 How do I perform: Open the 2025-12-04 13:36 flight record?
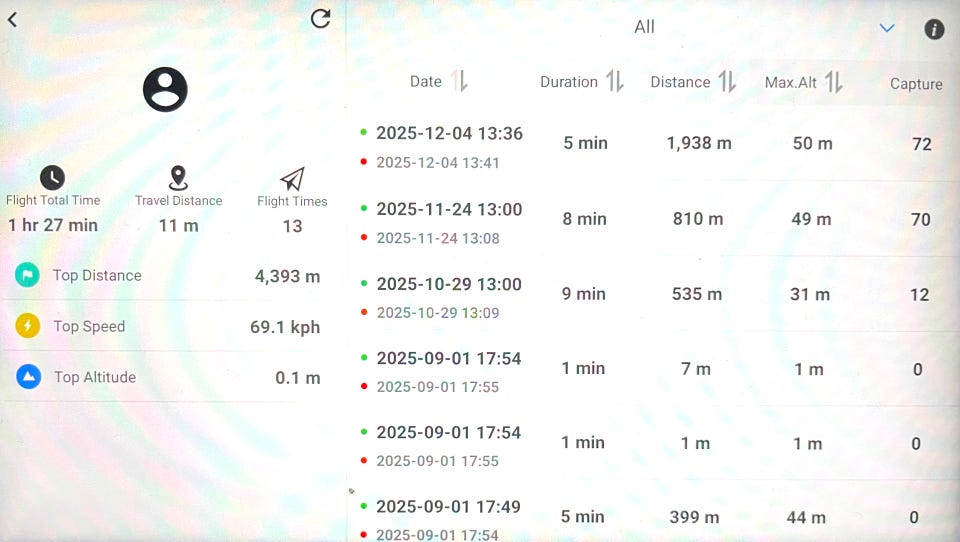449,134
